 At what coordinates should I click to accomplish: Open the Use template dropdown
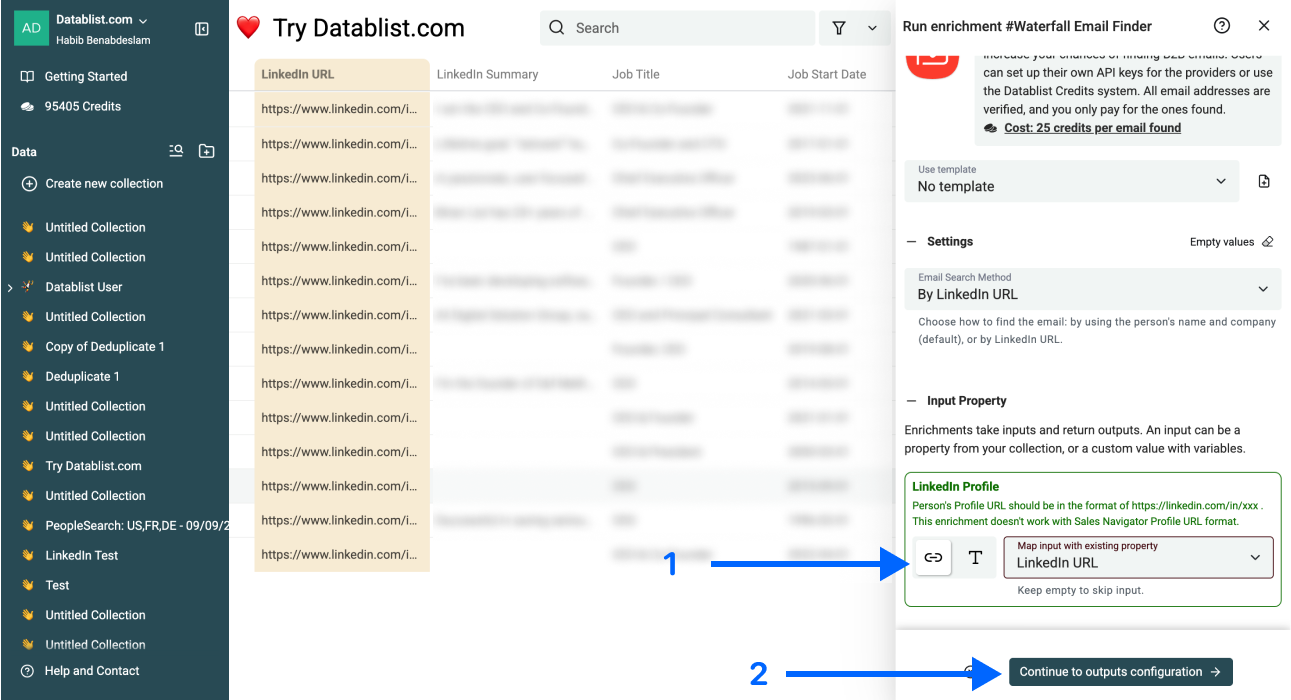pos(1071,181)
